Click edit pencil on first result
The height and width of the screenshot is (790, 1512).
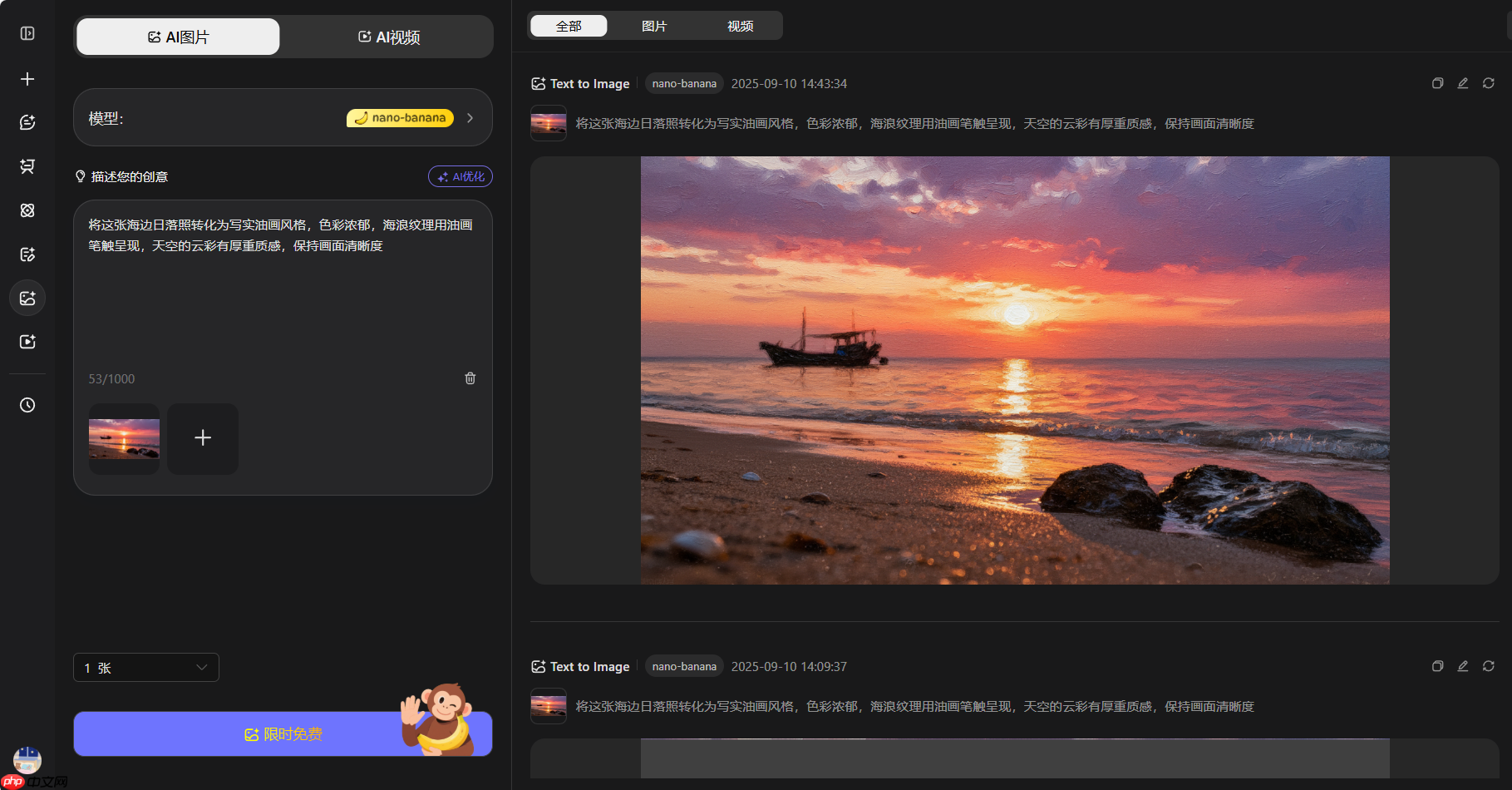[1463, 83]
